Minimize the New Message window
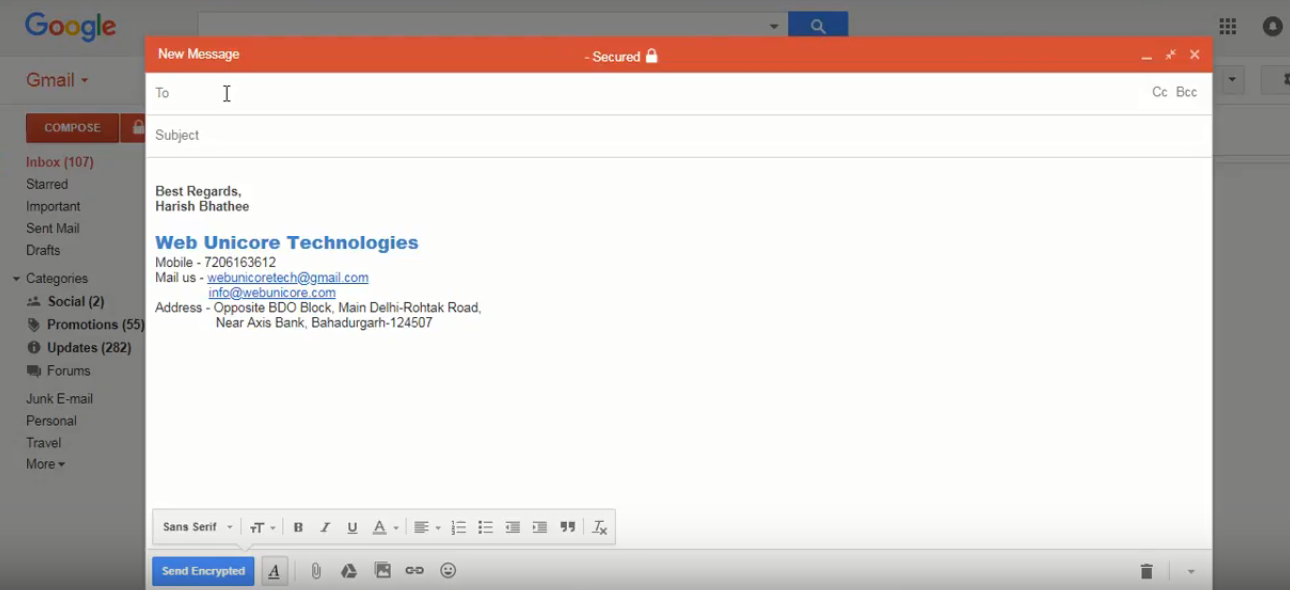1290x590 pixels. [x=1146, y=56]
